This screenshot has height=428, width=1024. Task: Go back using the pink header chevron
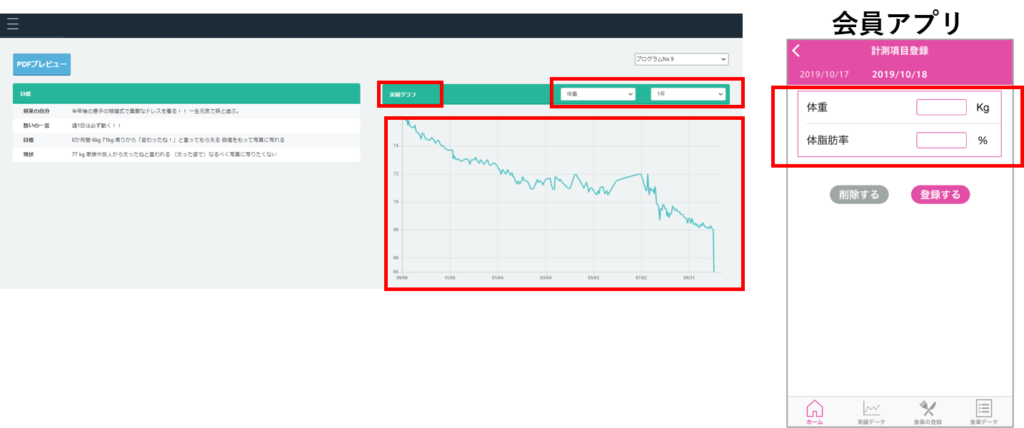(x=796, y=51)
